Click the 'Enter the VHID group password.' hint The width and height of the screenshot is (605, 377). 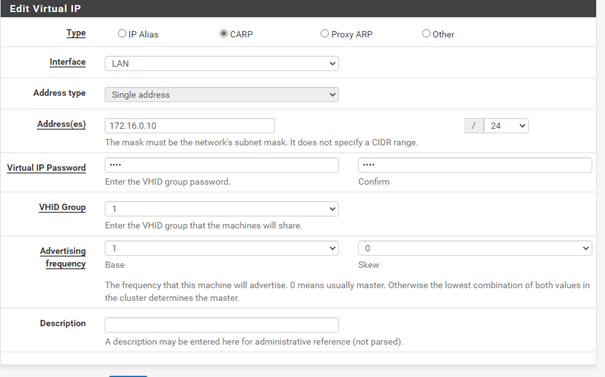[167, 182]
